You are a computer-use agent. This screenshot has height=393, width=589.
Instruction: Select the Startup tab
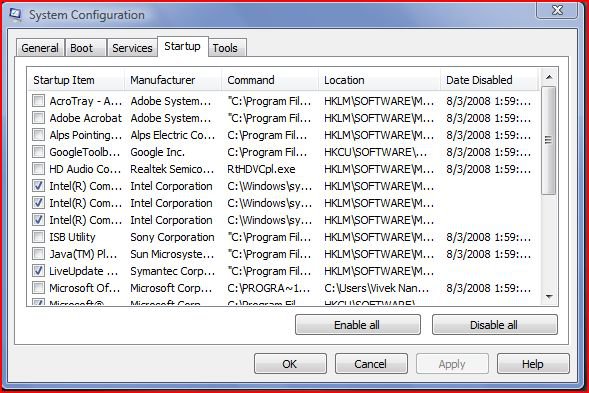pos(183,47)
